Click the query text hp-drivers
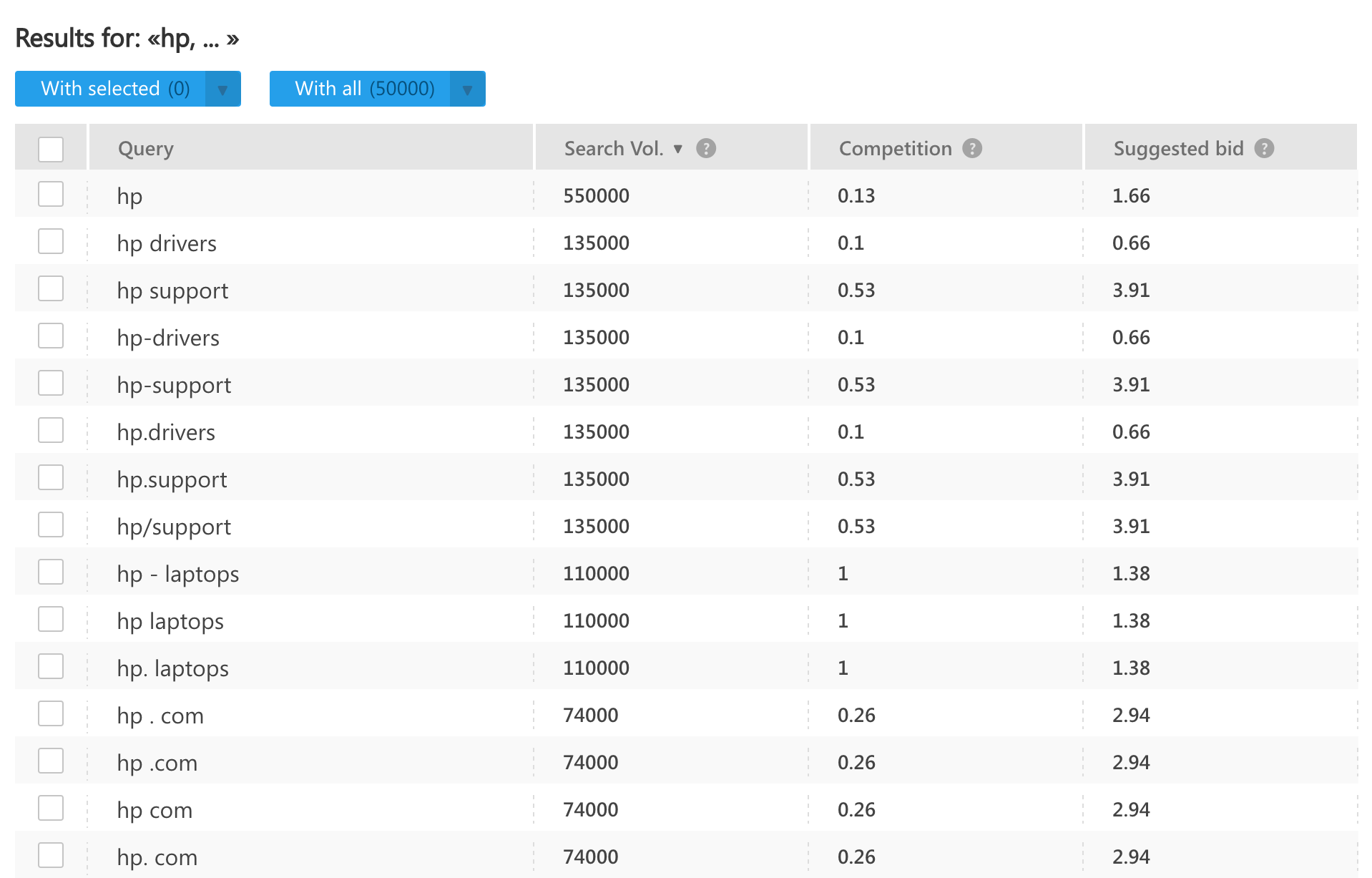Screen dimensions: 1372x878 click(168, 338)
